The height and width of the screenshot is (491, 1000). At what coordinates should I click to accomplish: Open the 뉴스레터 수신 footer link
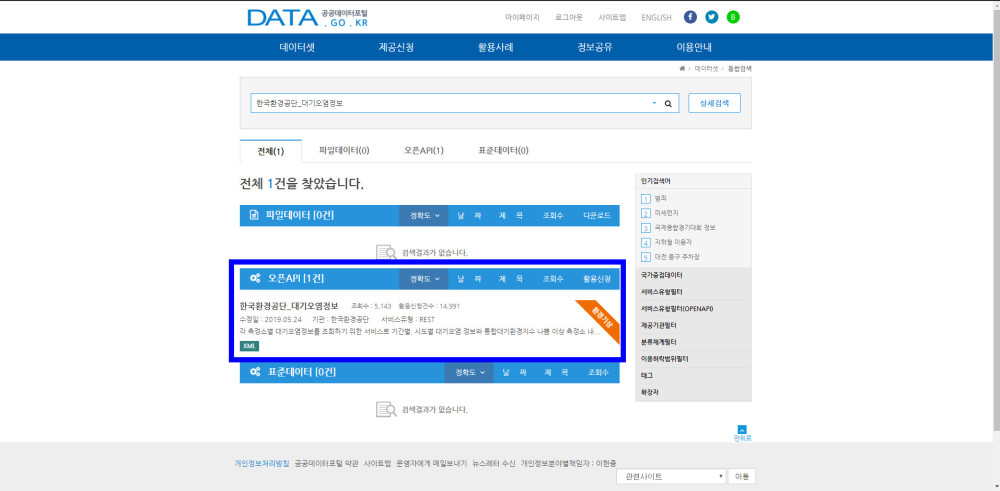494,464
